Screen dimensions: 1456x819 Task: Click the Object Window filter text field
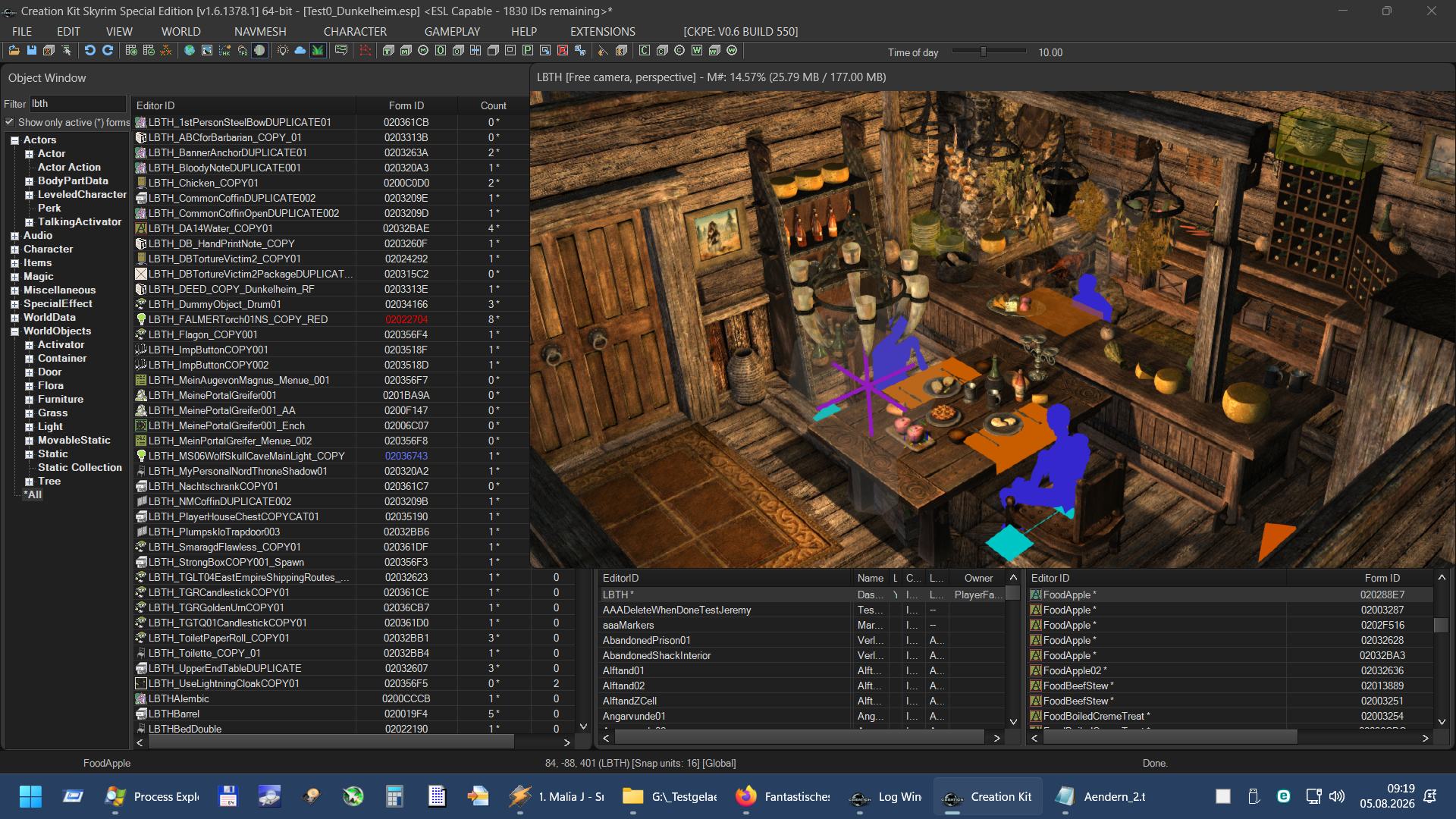click(x=77, y=104)
